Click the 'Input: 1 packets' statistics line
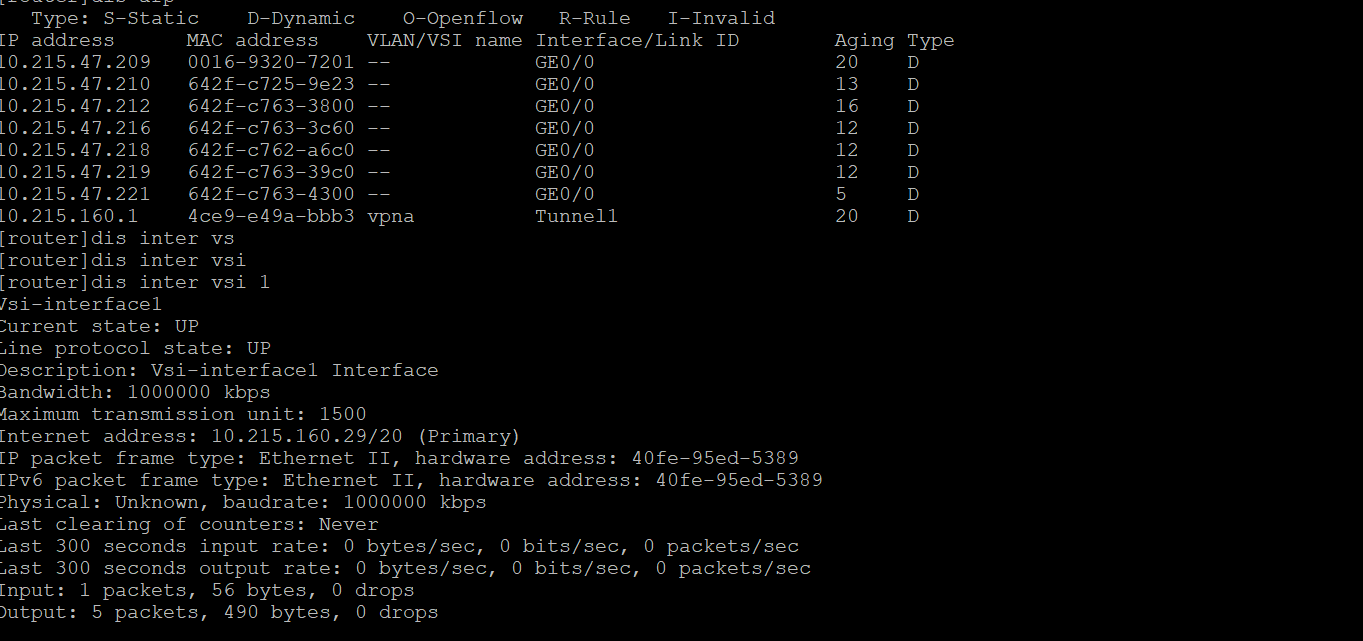 (x=206, y=590)
